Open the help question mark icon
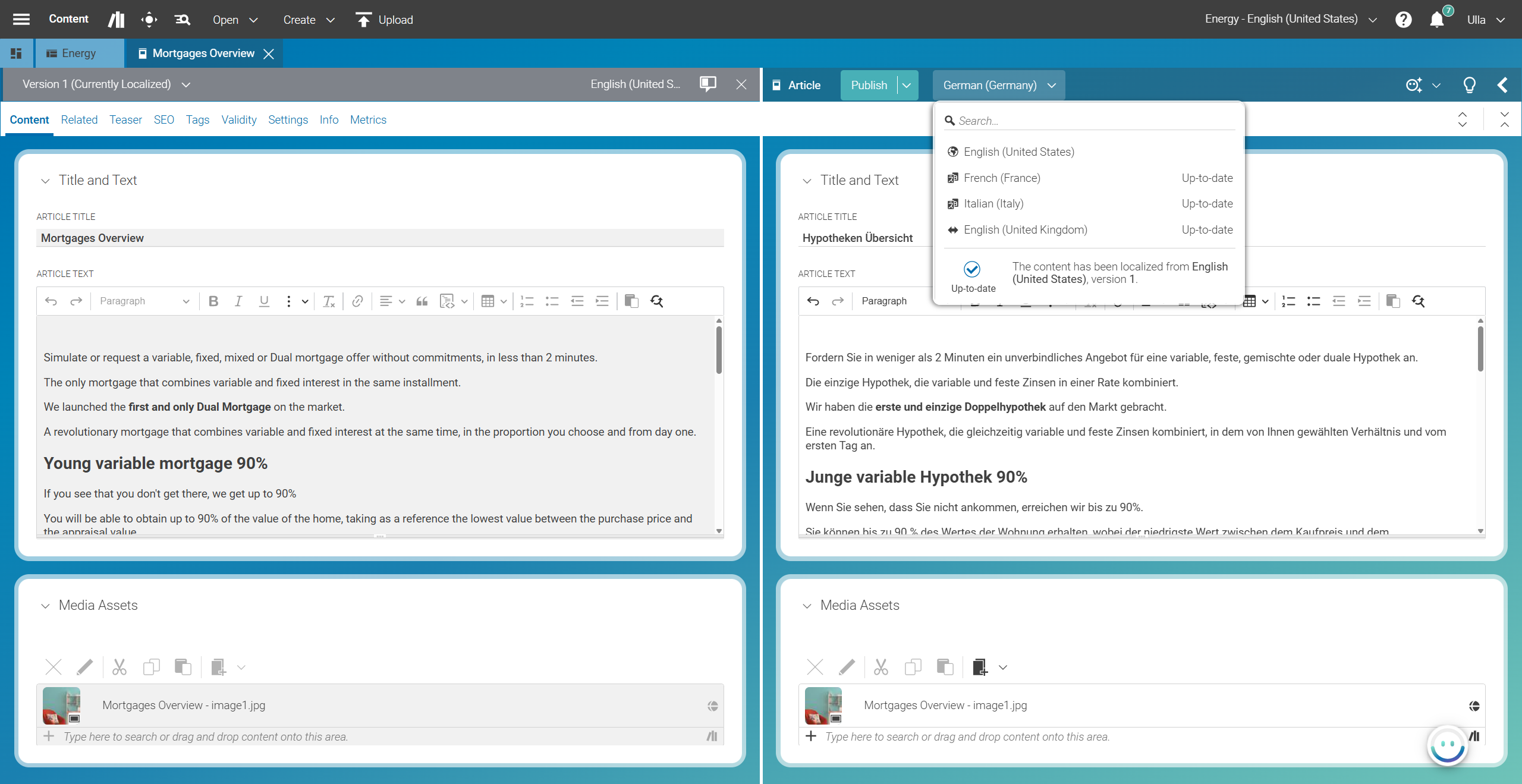 pyautogui.click(x=1403, y=20)
